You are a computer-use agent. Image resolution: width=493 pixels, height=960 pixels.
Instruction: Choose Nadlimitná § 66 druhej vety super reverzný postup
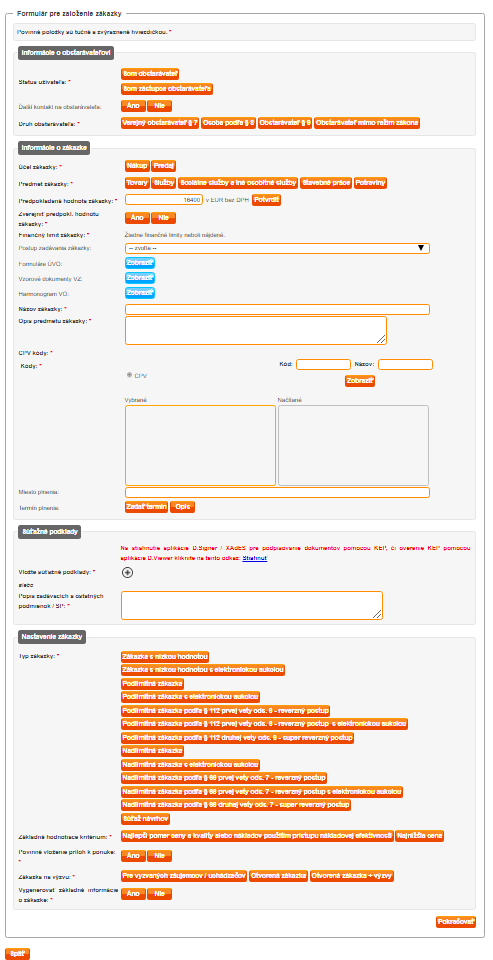[x=236, y=805]
